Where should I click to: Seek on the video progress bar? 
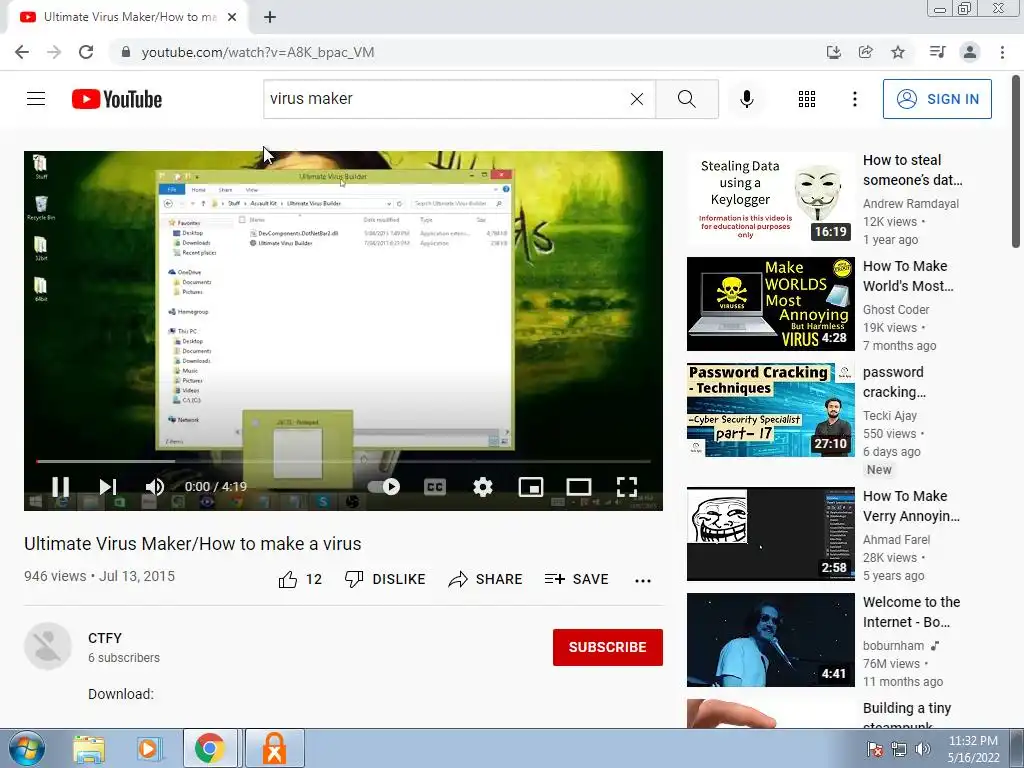pyautogui.click(x=344, y=461)
